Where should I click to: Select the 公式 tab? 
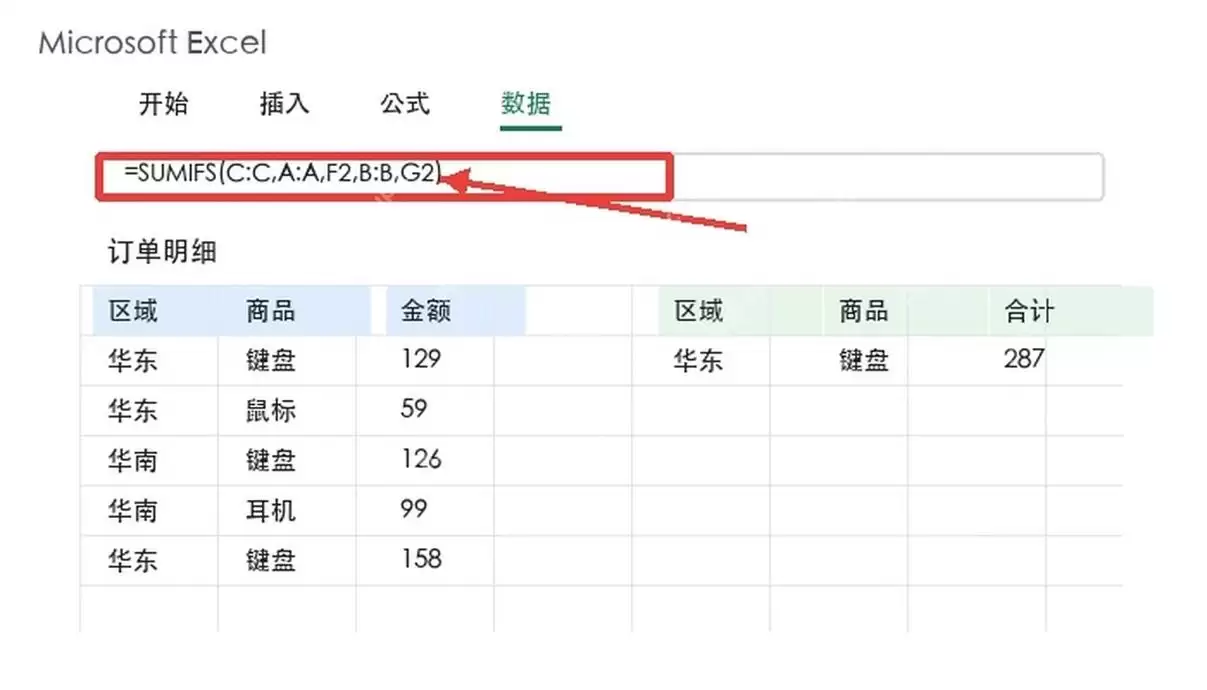click(405, 104)
